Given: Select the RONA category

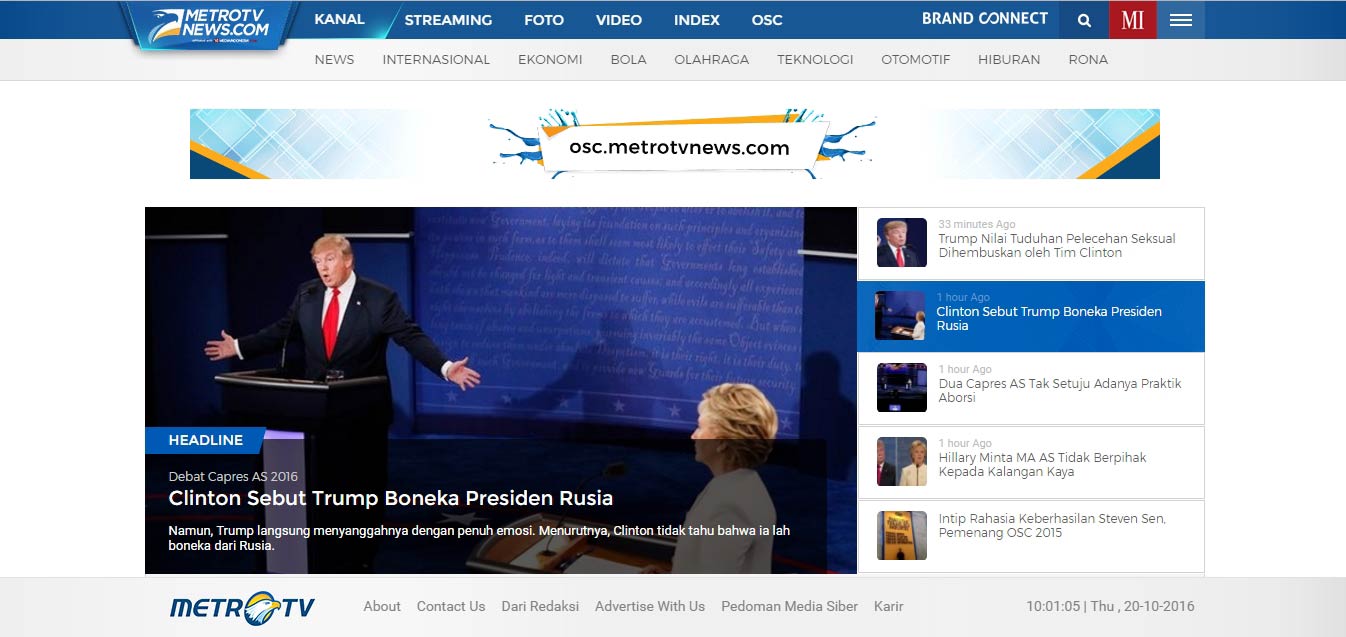Looking at the screenshot, I should tap(1088, 60).
